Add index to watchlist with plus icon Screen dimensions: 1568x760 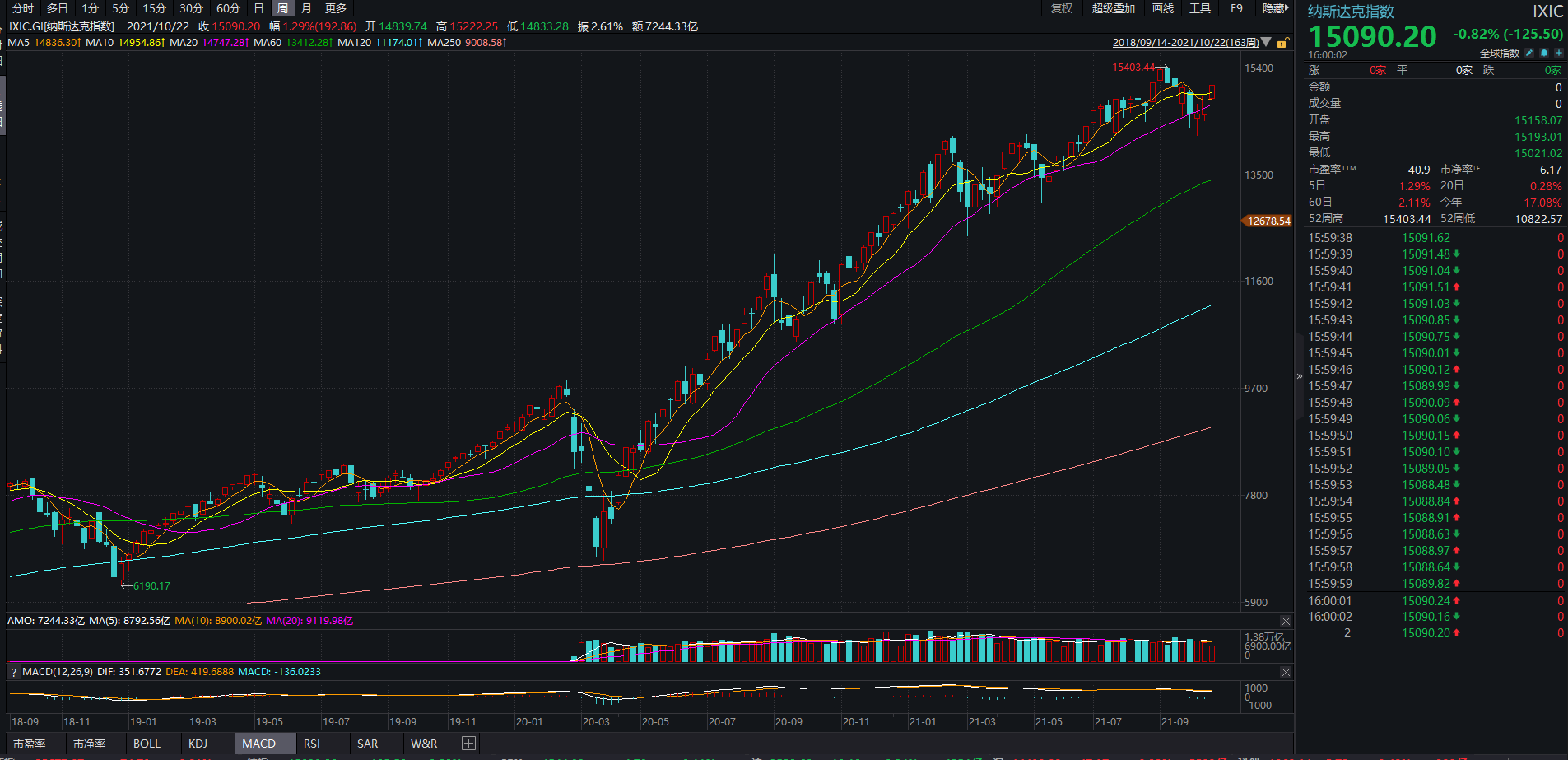1558,53
